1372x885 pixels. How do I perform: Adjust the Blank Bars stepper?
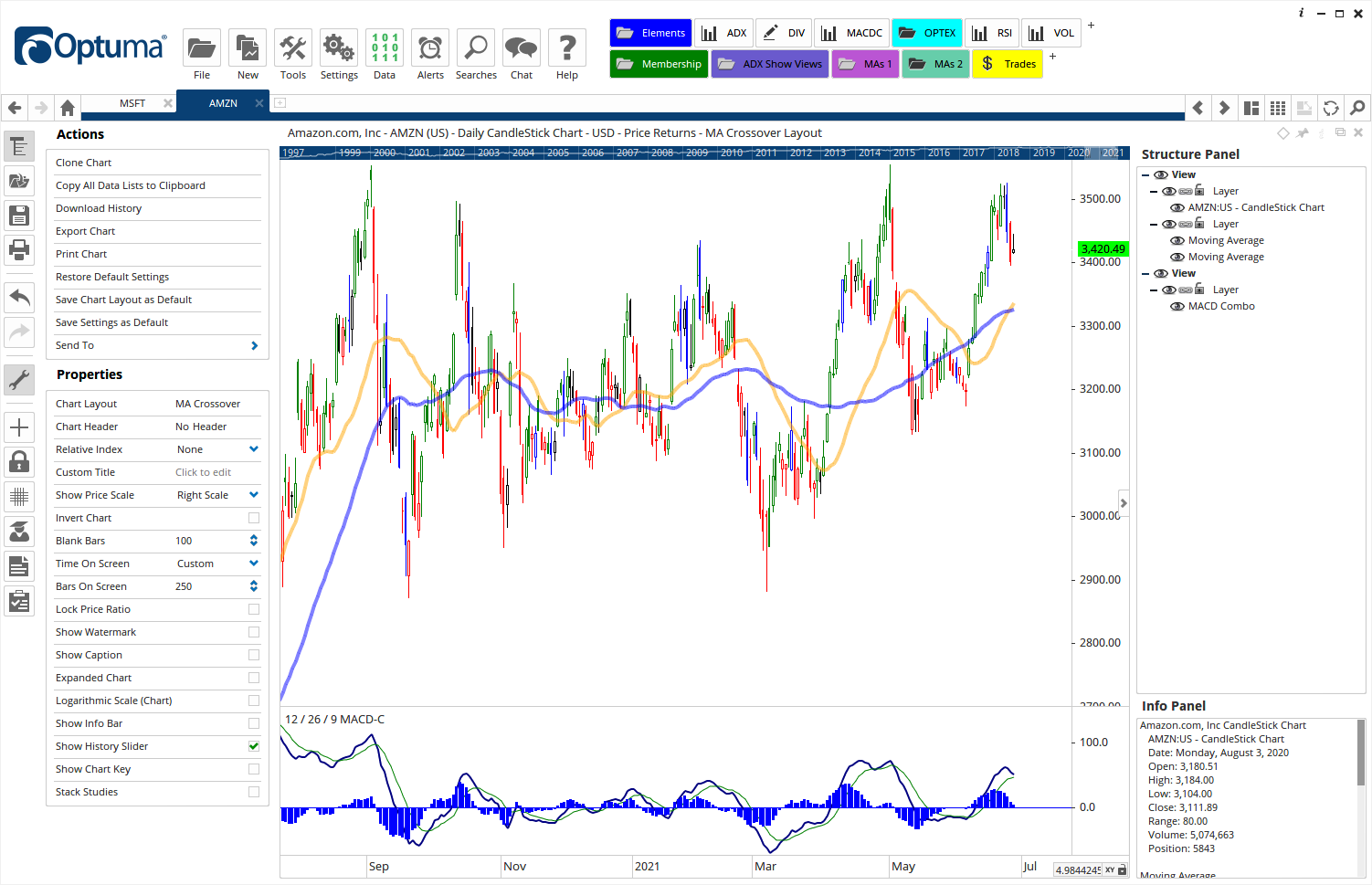[x=254, y=541]
